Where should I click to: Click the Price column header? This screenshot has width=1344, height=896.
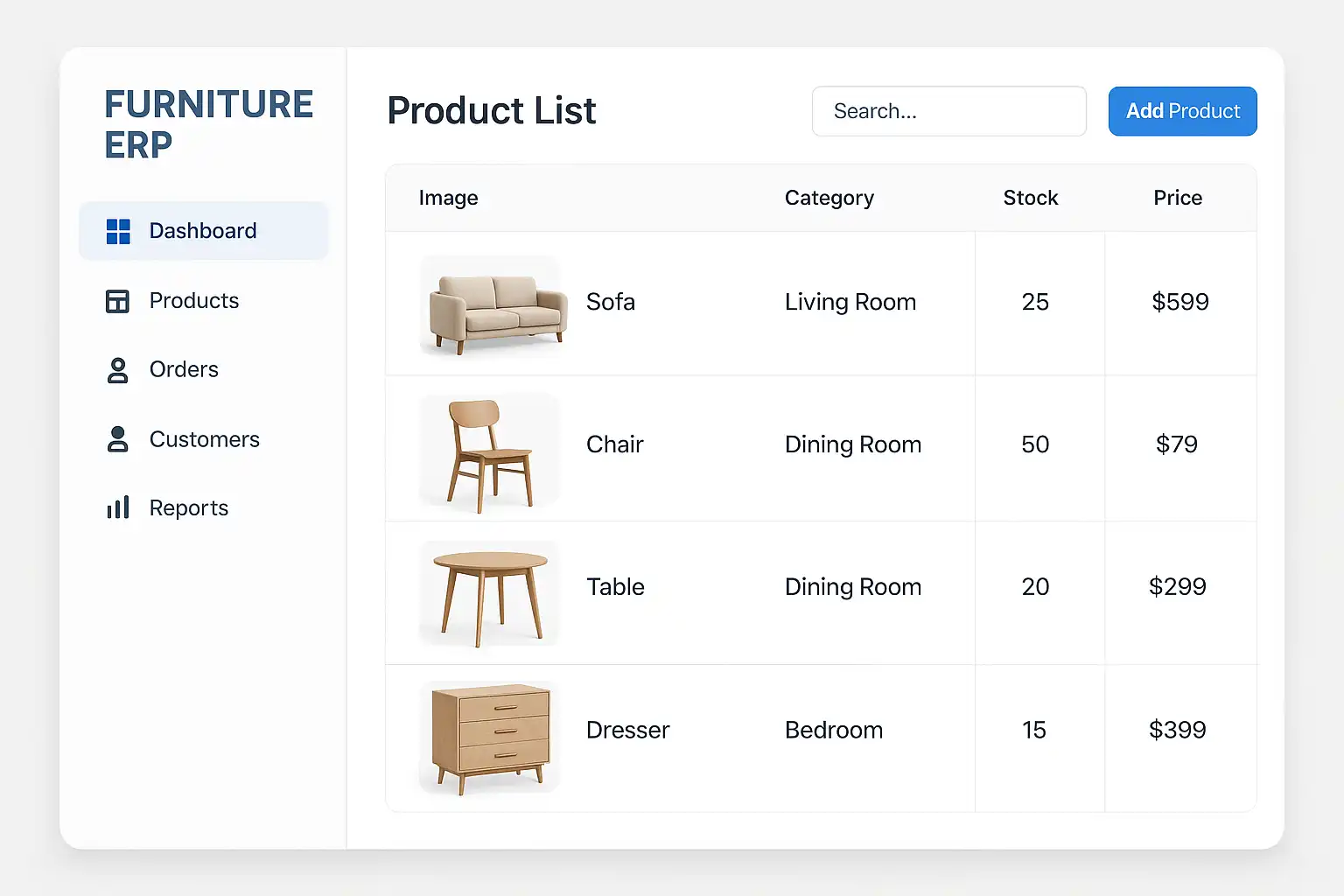1178,198
